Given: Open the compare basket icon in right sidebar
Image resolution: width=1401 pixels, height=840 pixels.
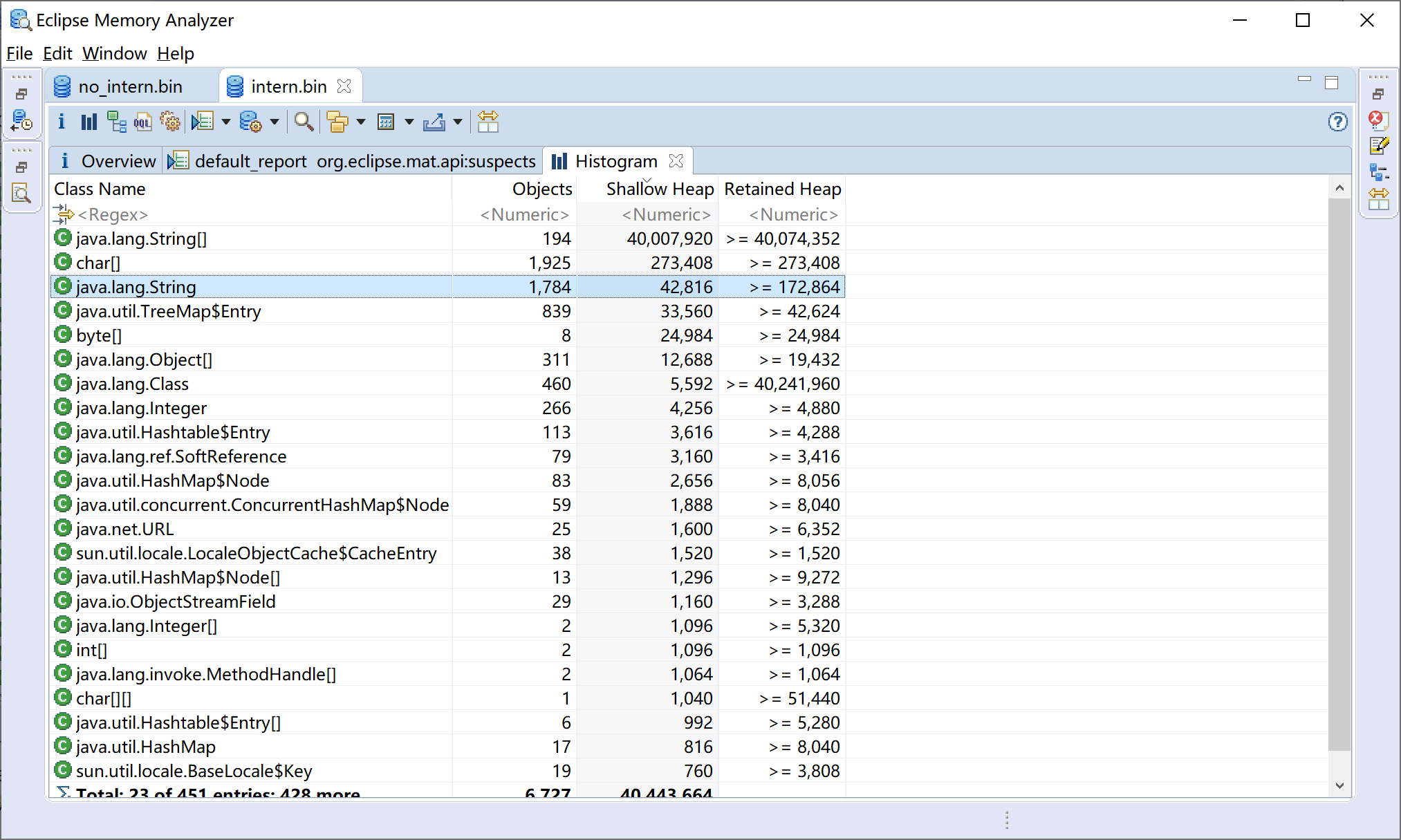Looking at the screenshot, I should 1379,199.
